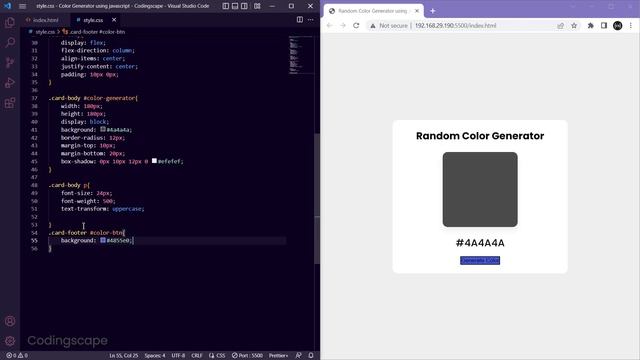Viewport: 640px width, 360px height.
Task: Open Source Control view
Action: click(10, 62)
